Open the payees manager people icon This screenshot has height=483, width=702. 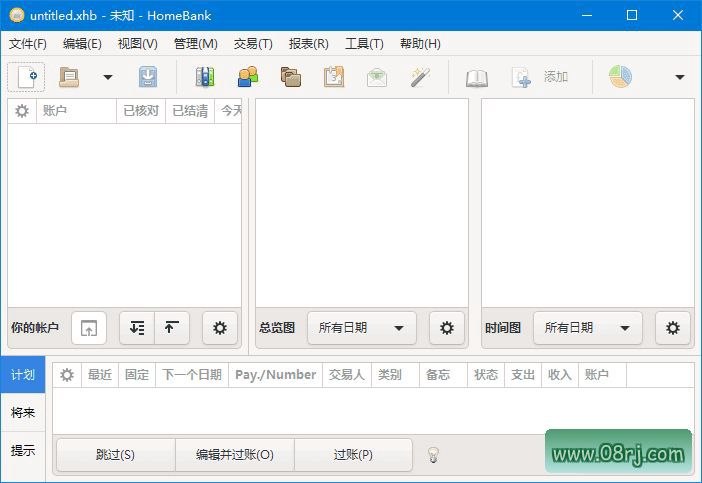pyautogui.click(x=248, y=77)
